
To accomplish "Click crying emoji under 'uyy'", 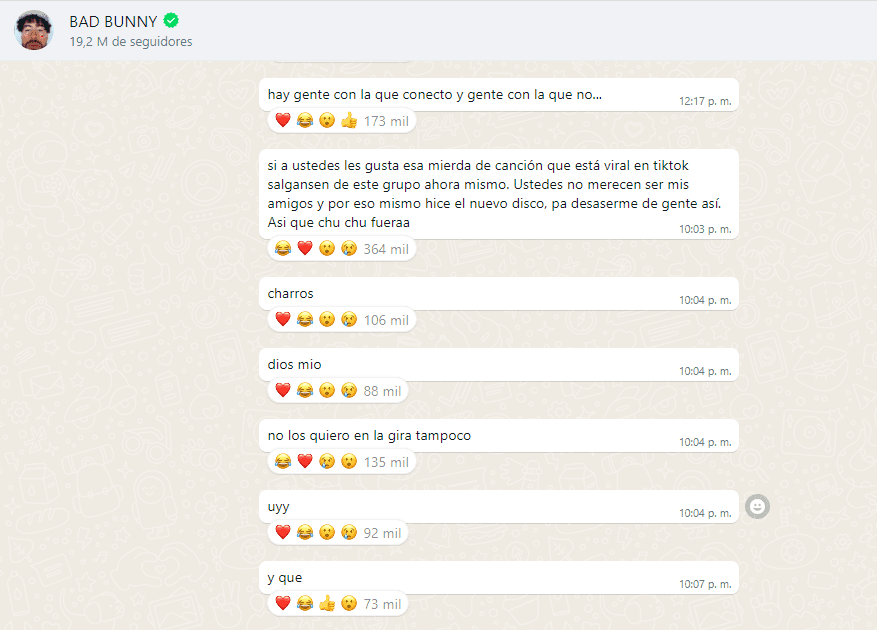I will coord(349,533).
